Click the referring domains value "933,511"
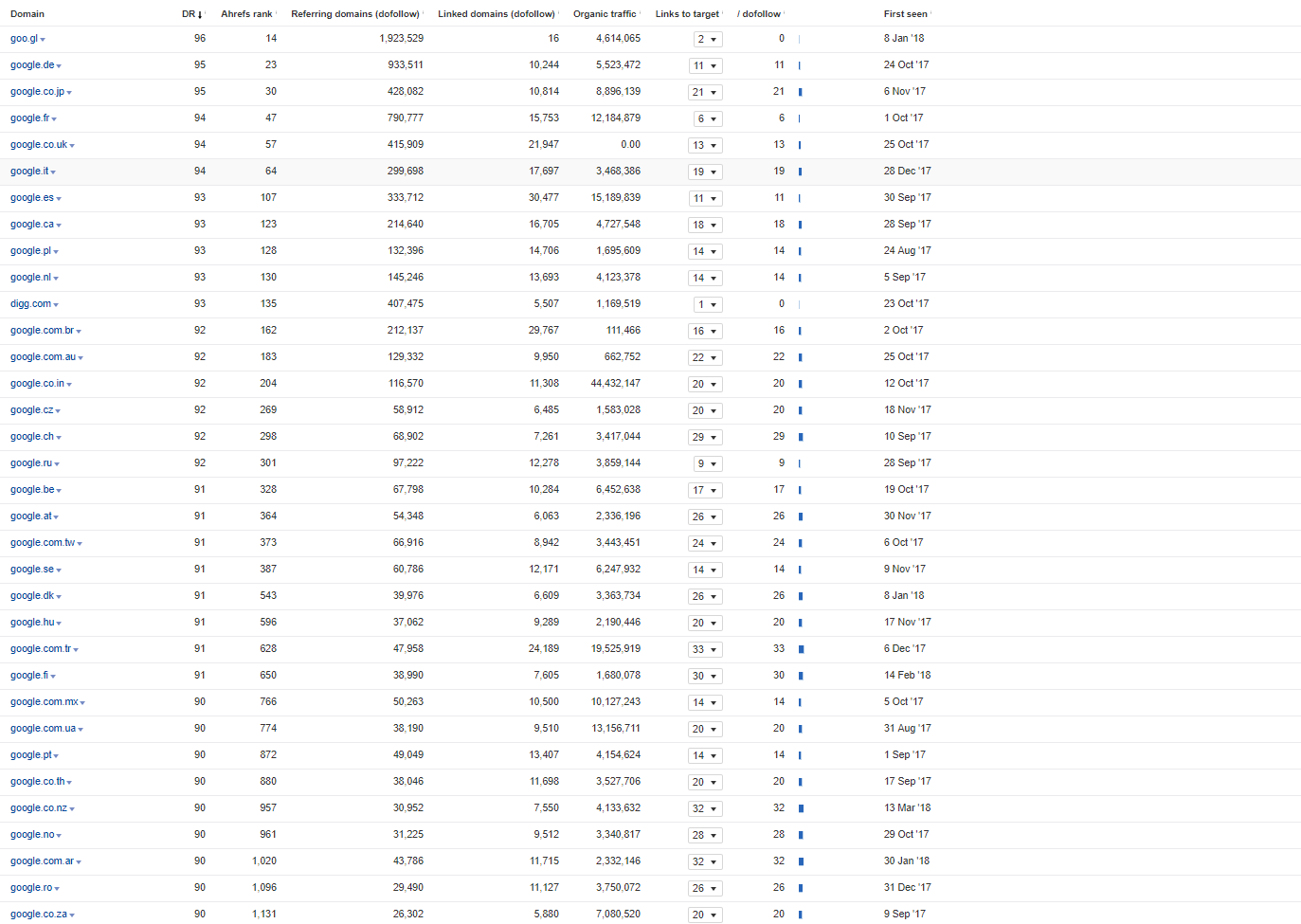 pos(406,64)
